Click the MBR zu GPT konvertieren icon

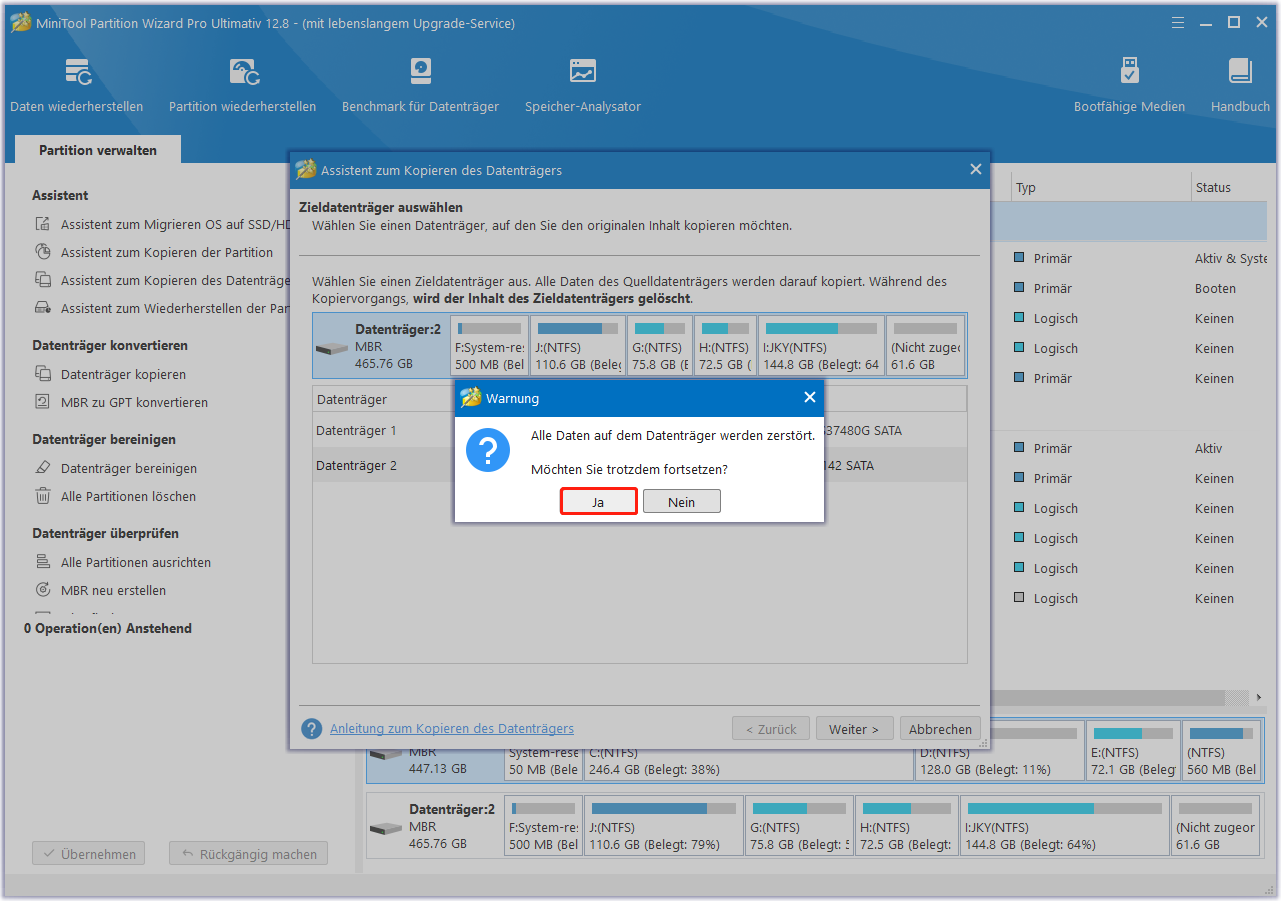pyautogui.click(x=43, y=402)
